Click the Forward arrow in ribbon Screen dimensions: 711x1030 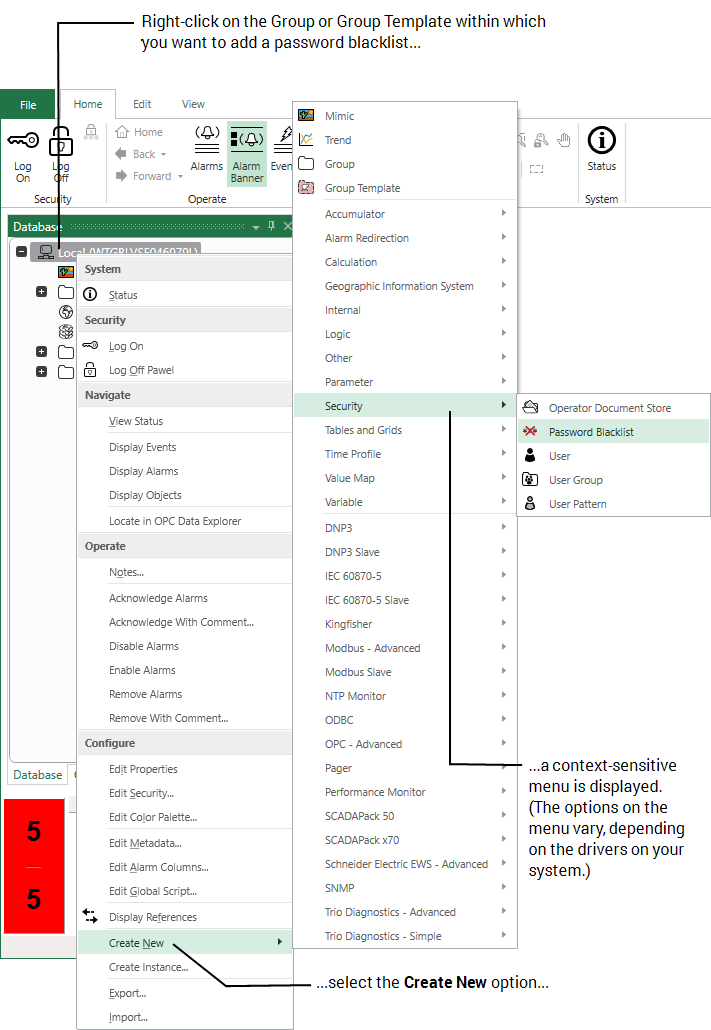(x=121, y=175)
